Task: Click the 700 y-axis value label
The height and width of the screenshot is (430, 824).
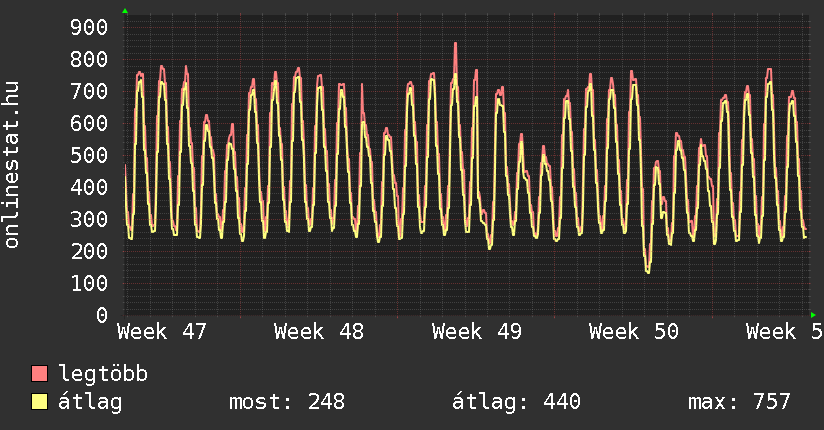Action: click(x=89, y=91)
